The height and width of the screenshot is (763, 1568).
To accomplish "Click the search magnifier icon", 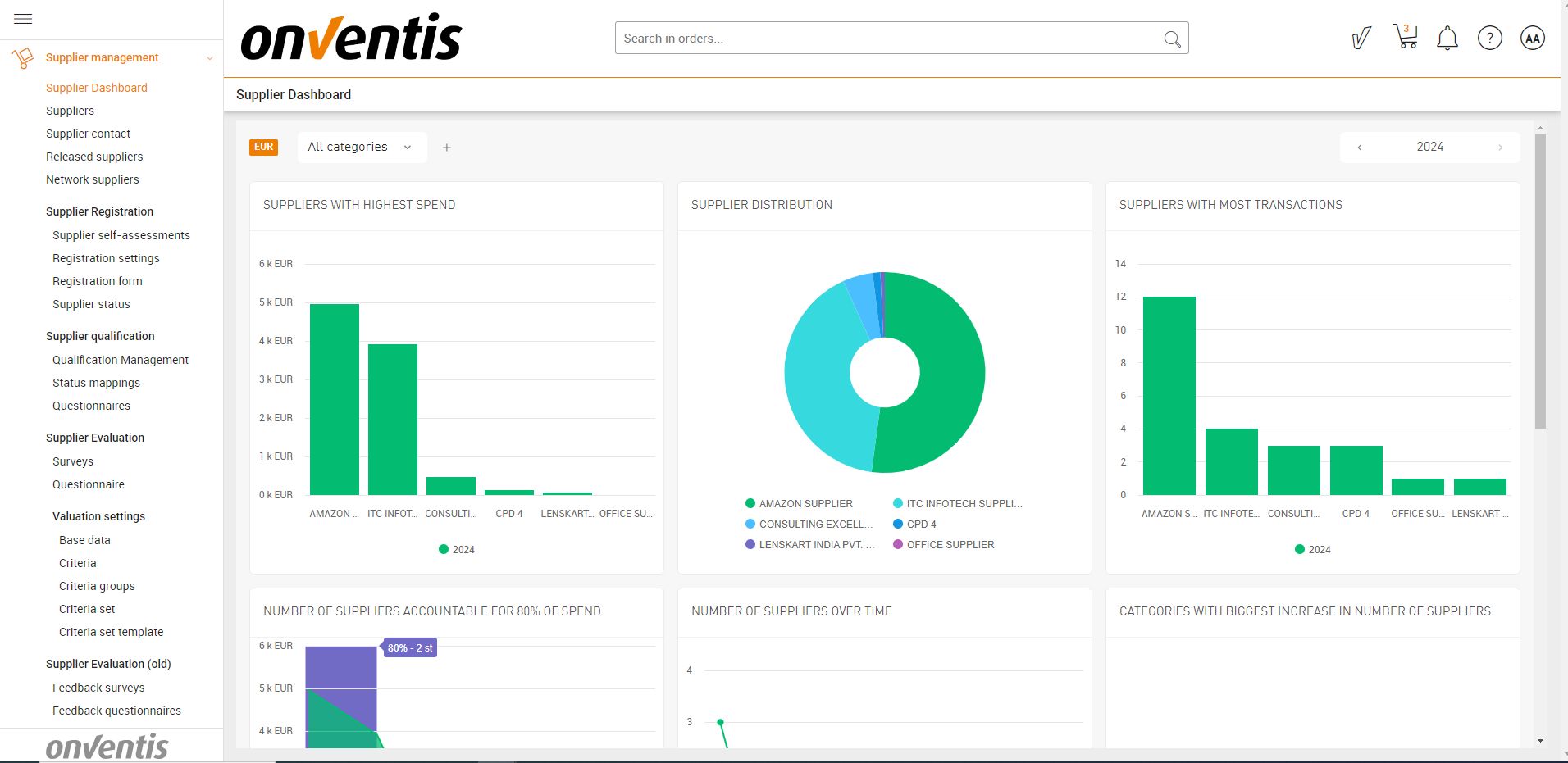I will (x=1172, y=39).
